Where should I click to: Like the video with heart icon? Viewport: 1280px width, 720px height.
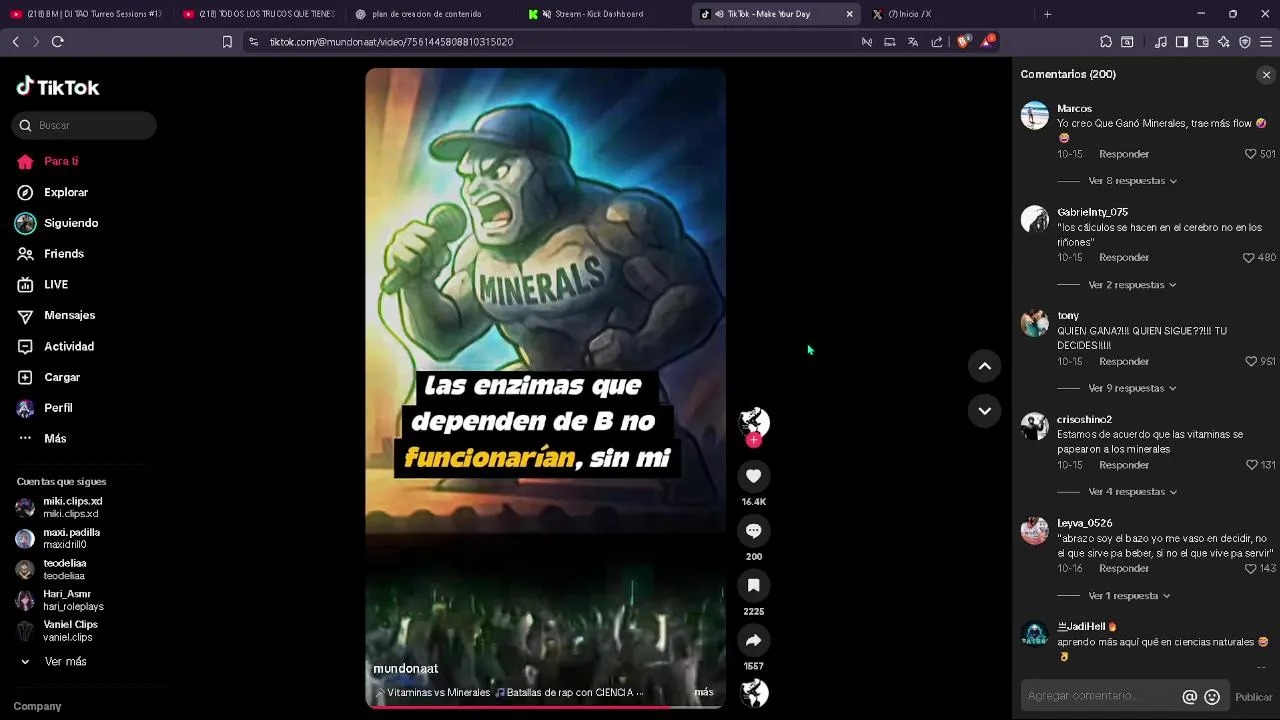point(754,476)
